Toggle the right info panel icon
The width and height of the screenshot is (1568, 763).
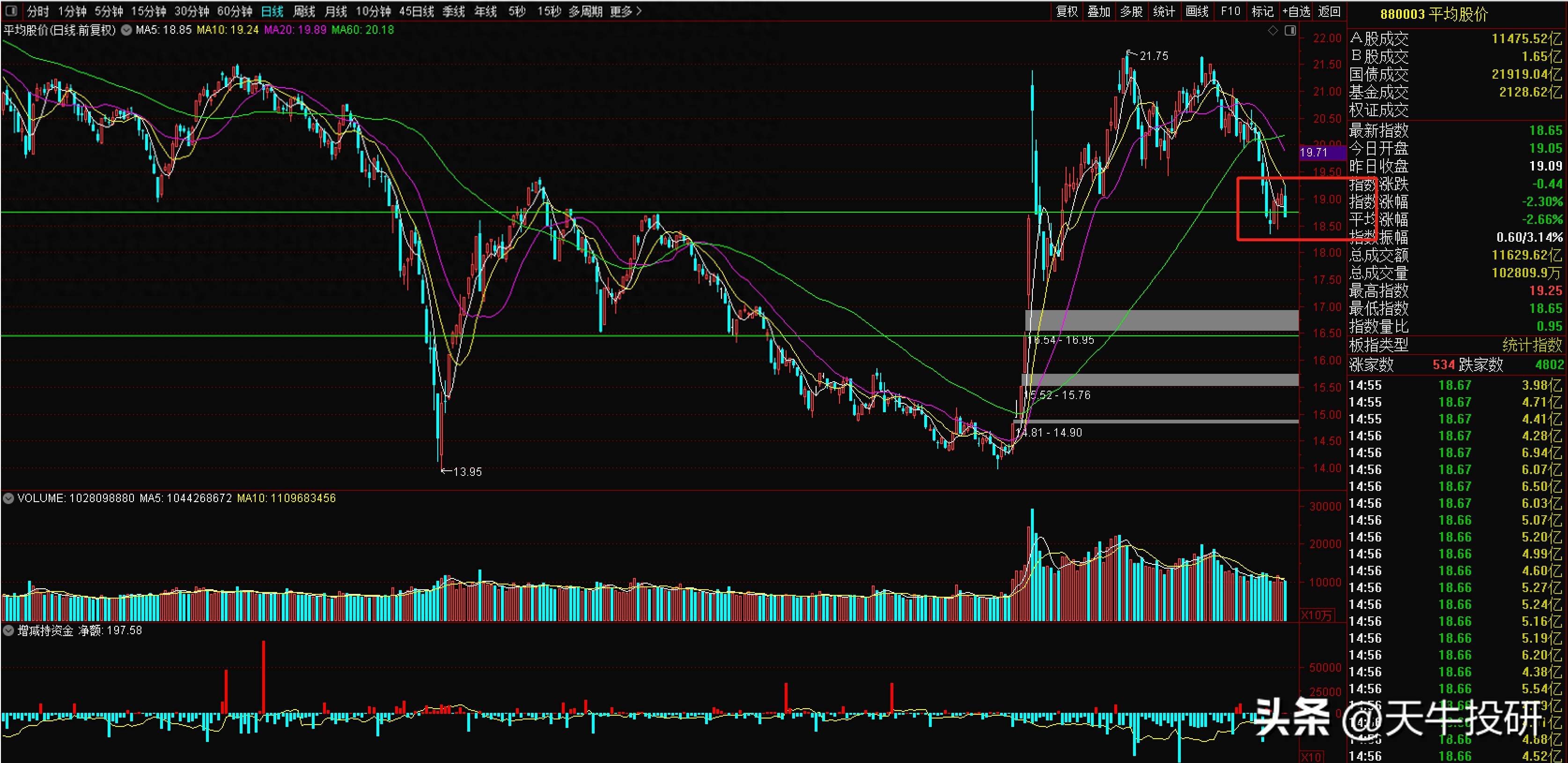[1290, 30]
